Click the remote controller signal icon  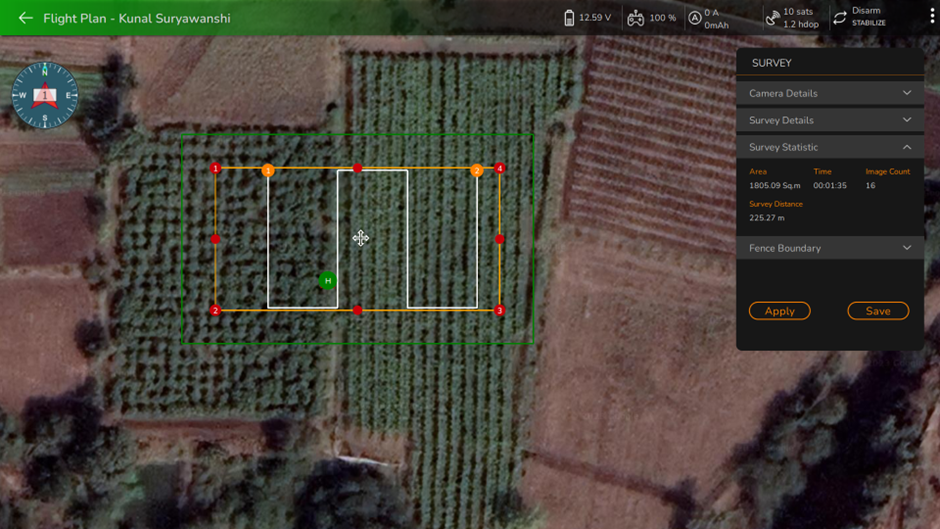click(x=635, y=18)
